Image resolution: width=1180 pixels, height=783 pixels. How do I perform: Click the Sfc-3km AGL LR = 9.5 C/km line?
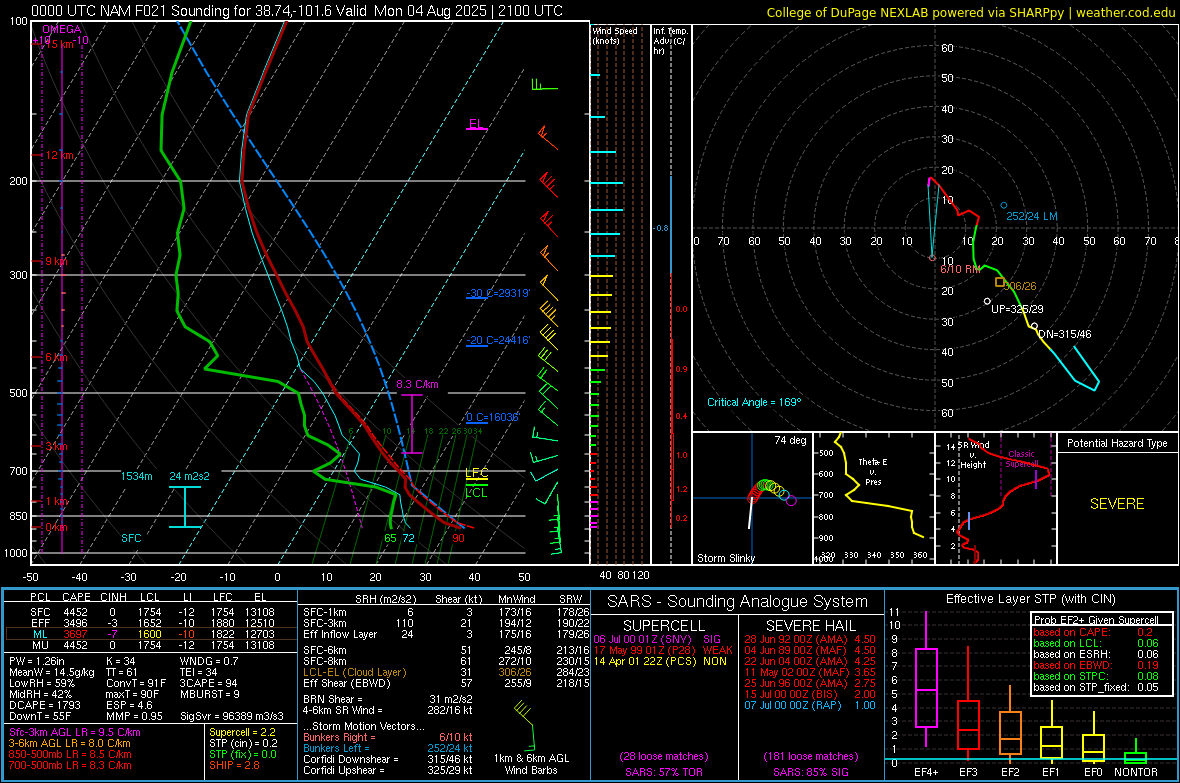[75, 732]
